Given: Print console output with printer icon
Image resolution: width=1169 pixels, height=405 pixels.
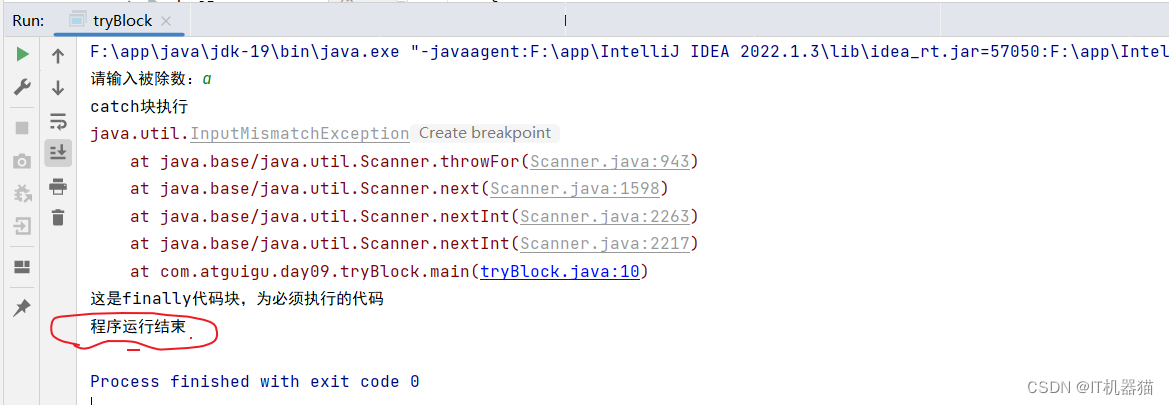Looking at the screenshot, I should click(57, 186).
